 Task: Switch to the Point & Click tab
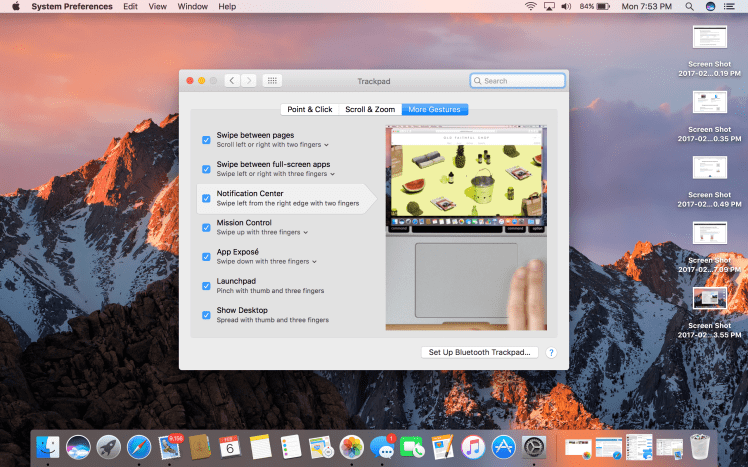(310, 109)
